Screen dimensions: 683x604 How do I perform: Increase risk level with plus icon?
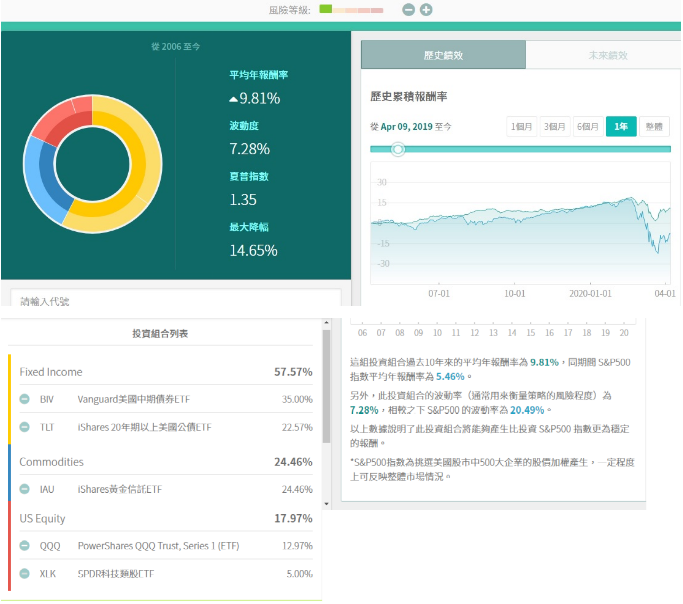426,9
